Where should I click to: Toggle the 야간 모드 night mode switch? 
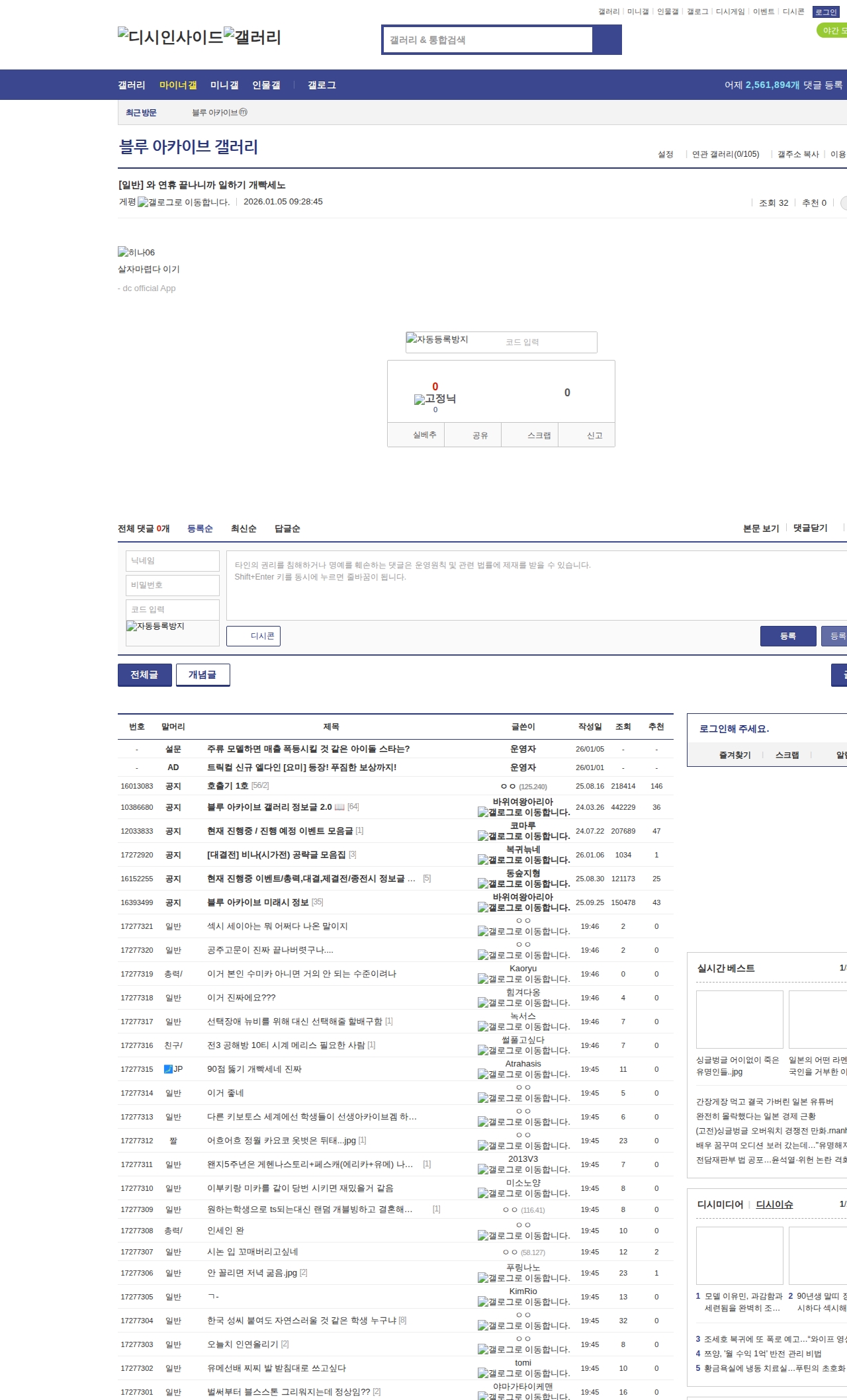(x=832, y=30)
